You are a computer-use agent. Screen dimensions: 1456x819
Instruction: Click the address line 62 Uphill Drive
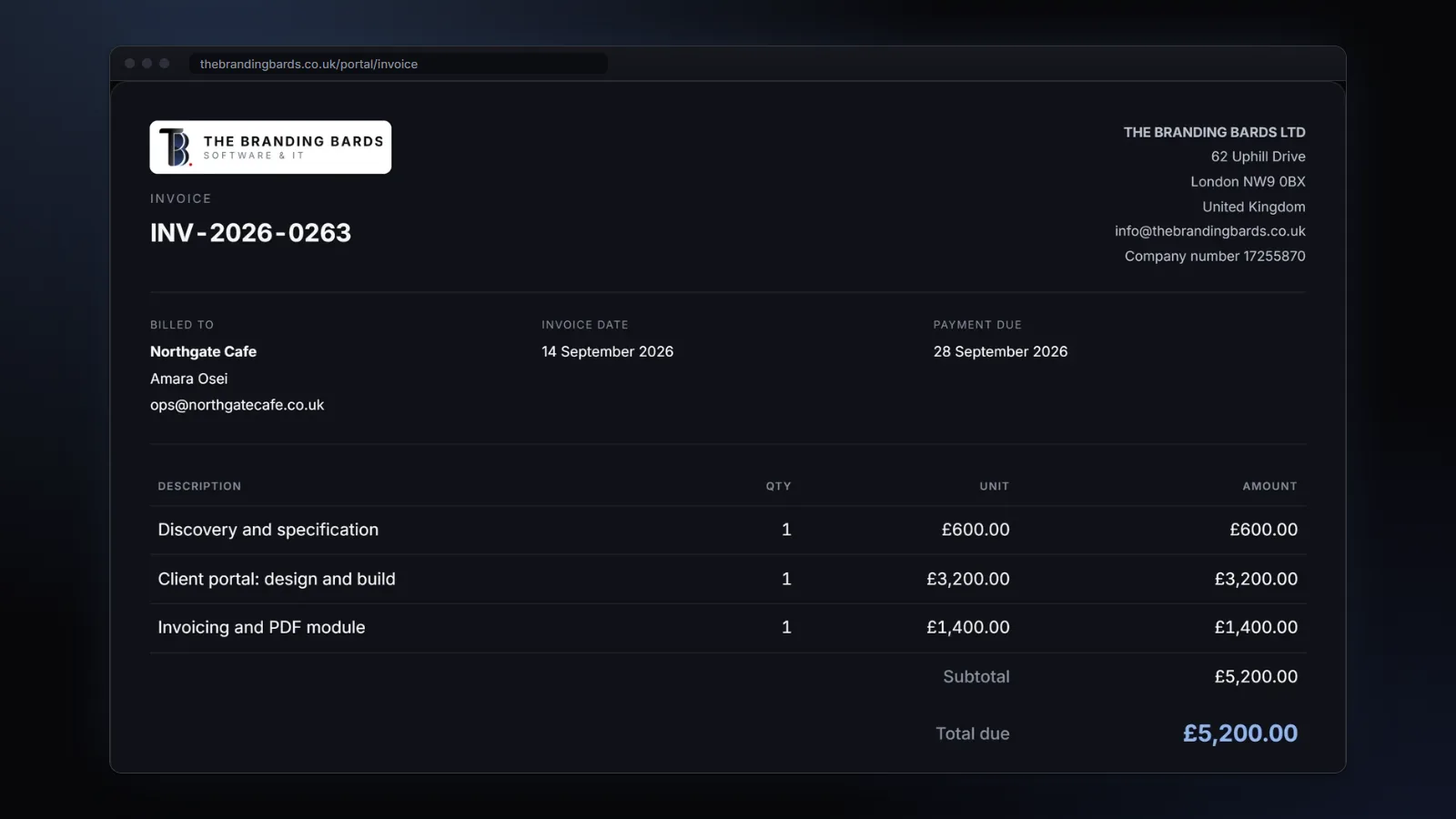click(x=1258, y=157)
